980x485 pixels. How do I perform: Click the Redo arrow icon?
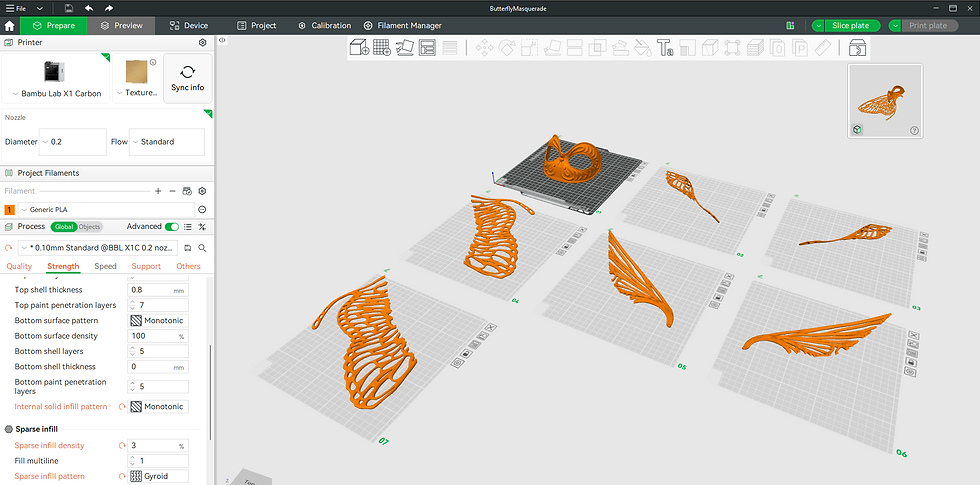(109, 8)
